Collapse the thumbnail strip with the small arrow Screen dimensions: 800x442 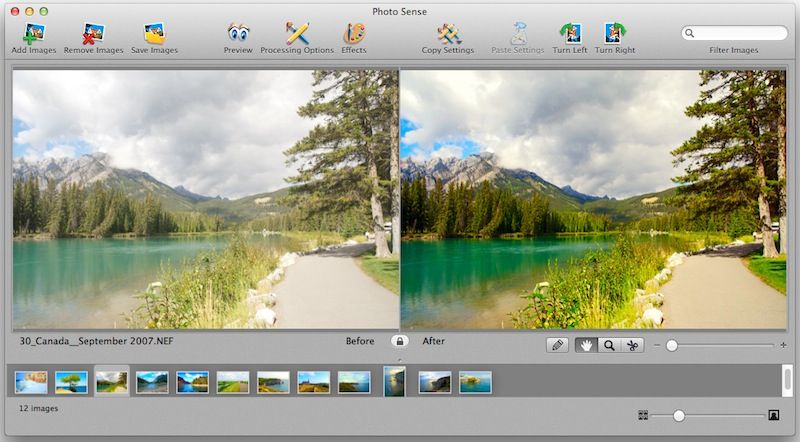tap(399, 359)
